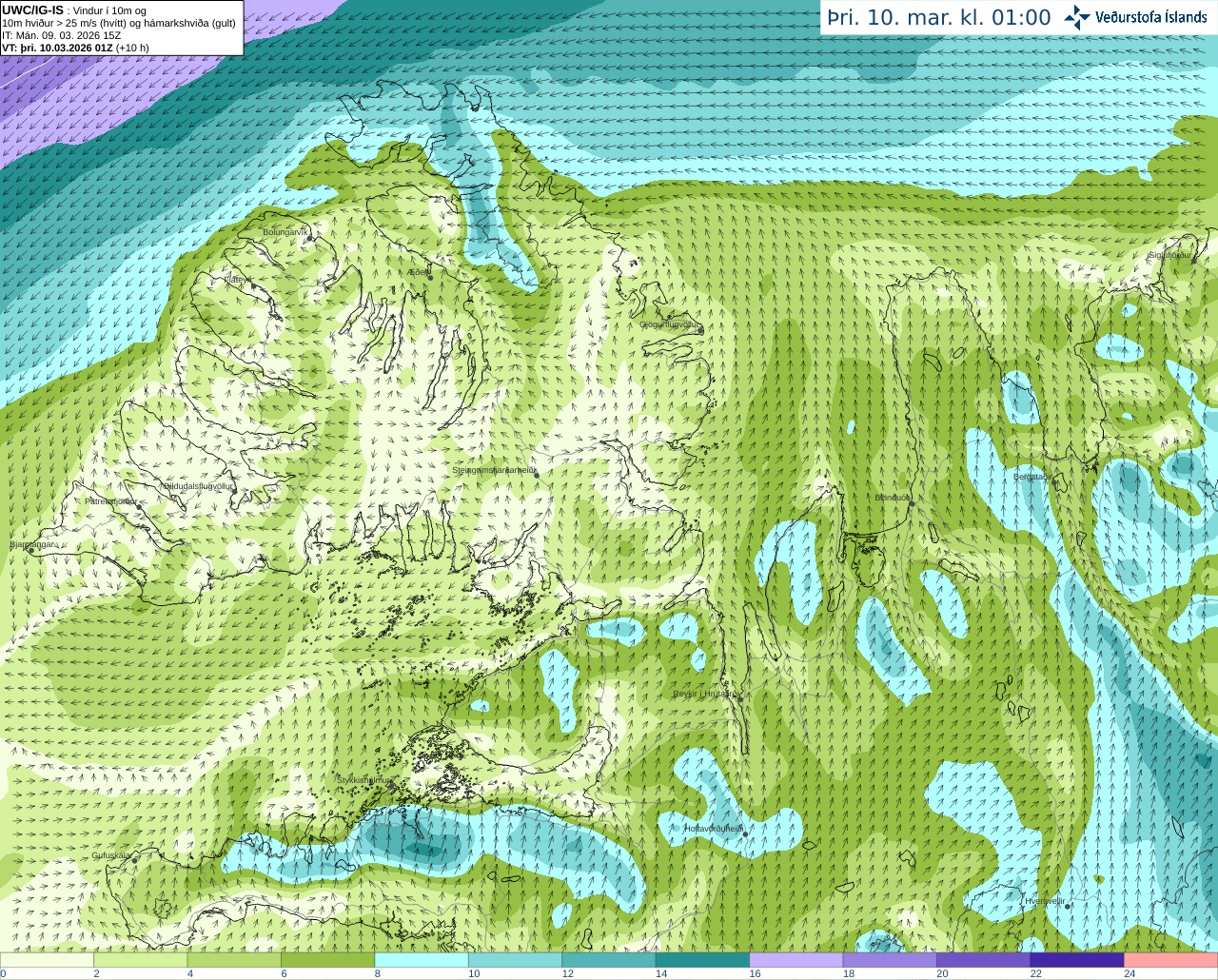The image size is (1218, 980).
Task: Click the 10m hviður > 25 m/s description line
Action: (119, 23)
